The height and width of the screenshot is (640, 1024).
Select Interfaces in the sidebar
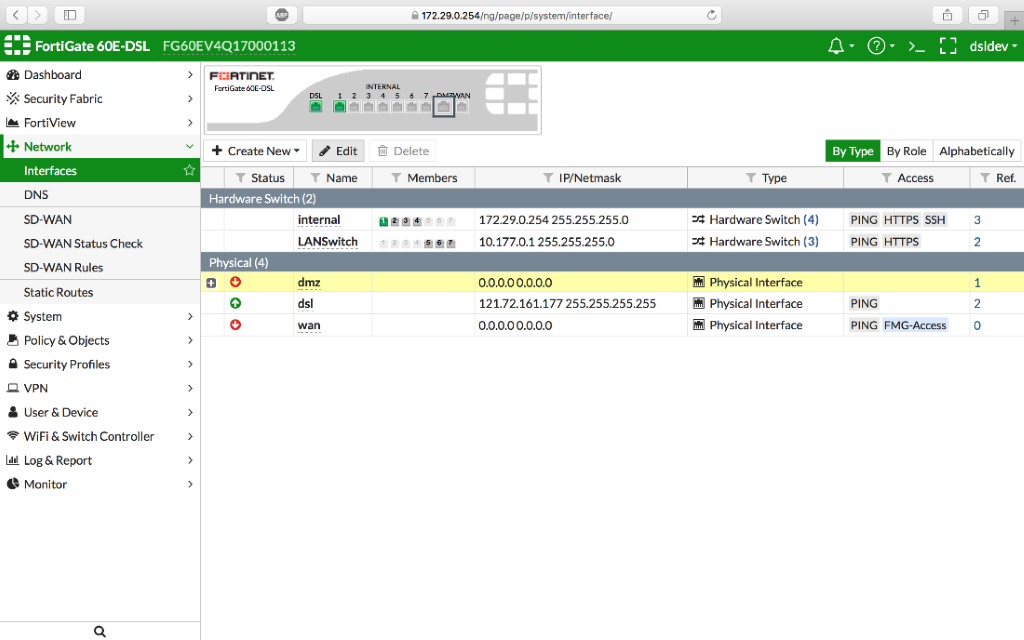[99, 170]
